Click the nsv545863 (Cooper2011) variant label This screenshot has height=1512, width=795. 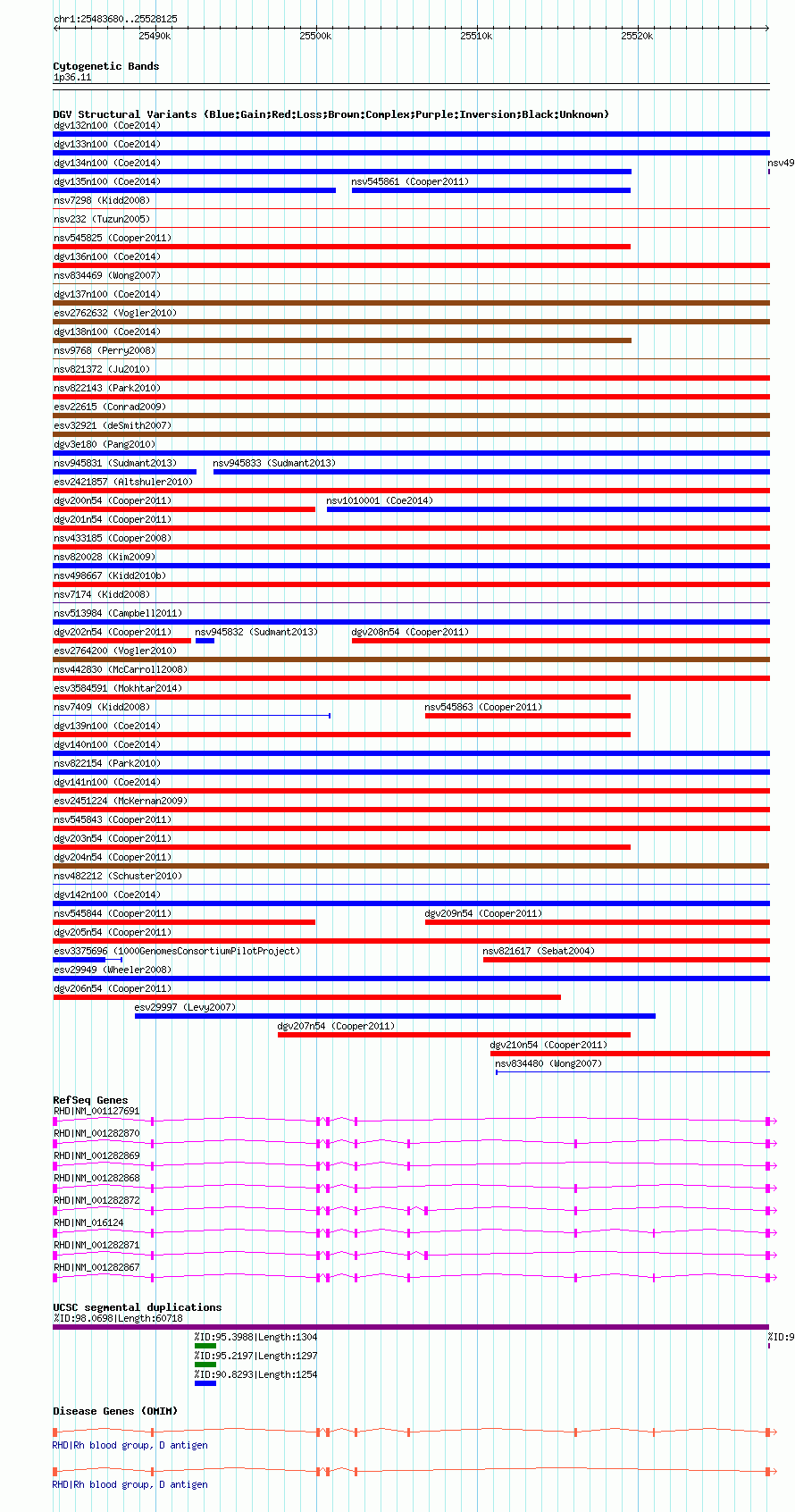[483, 707]
